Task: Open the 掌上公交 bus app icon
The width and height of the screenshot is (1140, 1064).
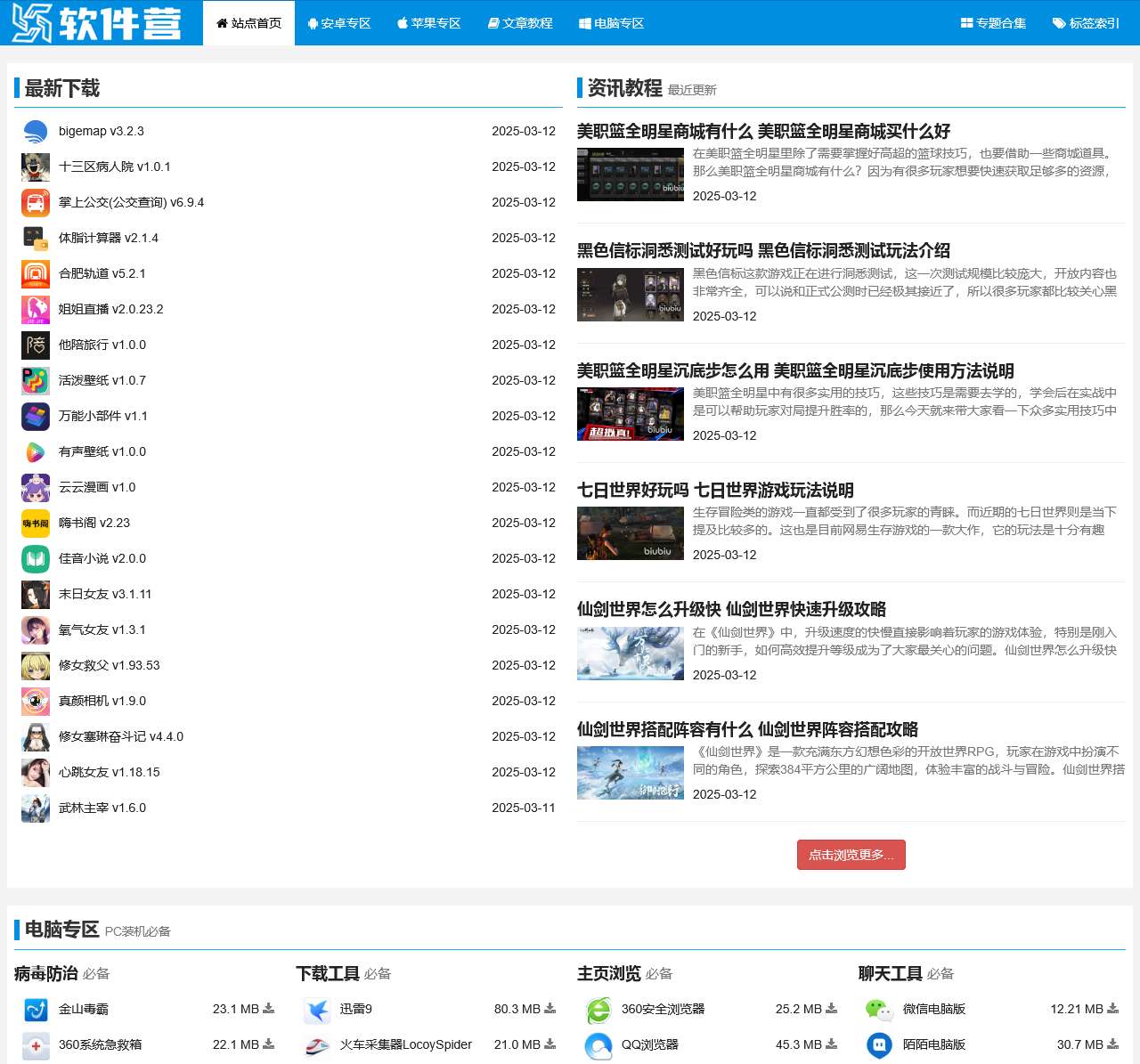Action: [36, 203]
